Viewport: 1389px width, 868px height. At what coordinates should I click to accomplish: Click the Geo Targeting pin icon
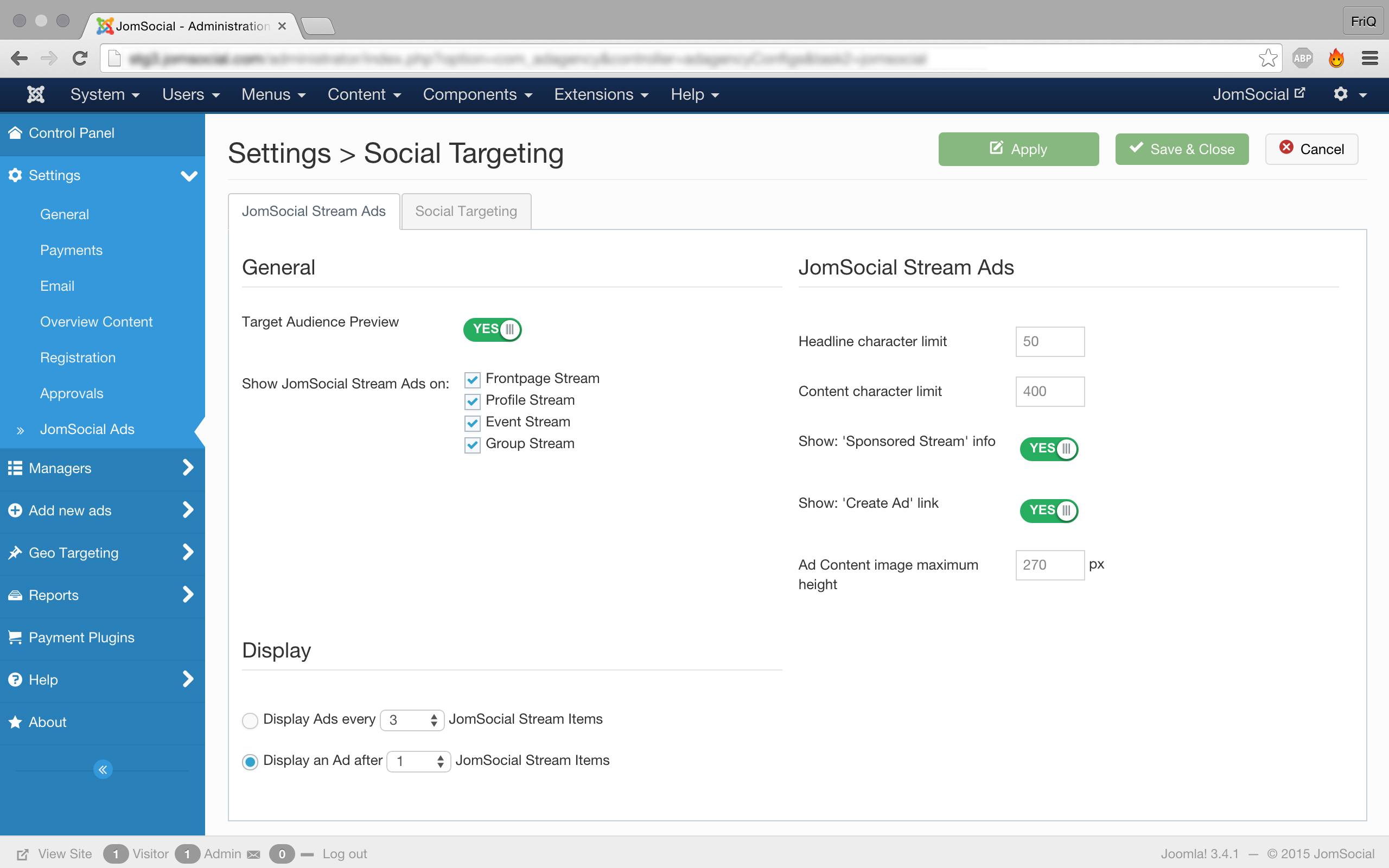(15, 552)
